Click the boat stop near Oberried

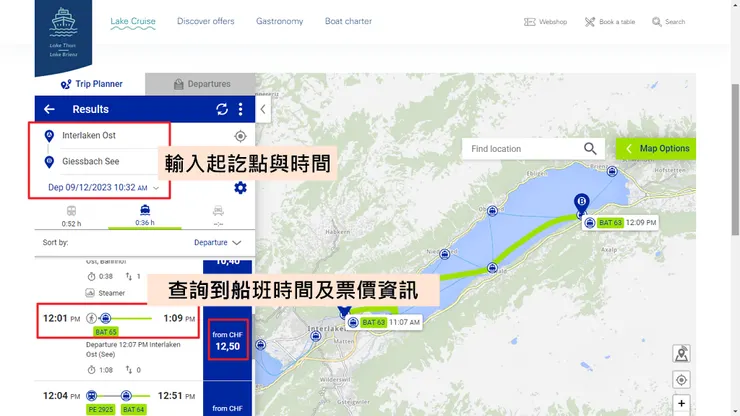point(492,211)
